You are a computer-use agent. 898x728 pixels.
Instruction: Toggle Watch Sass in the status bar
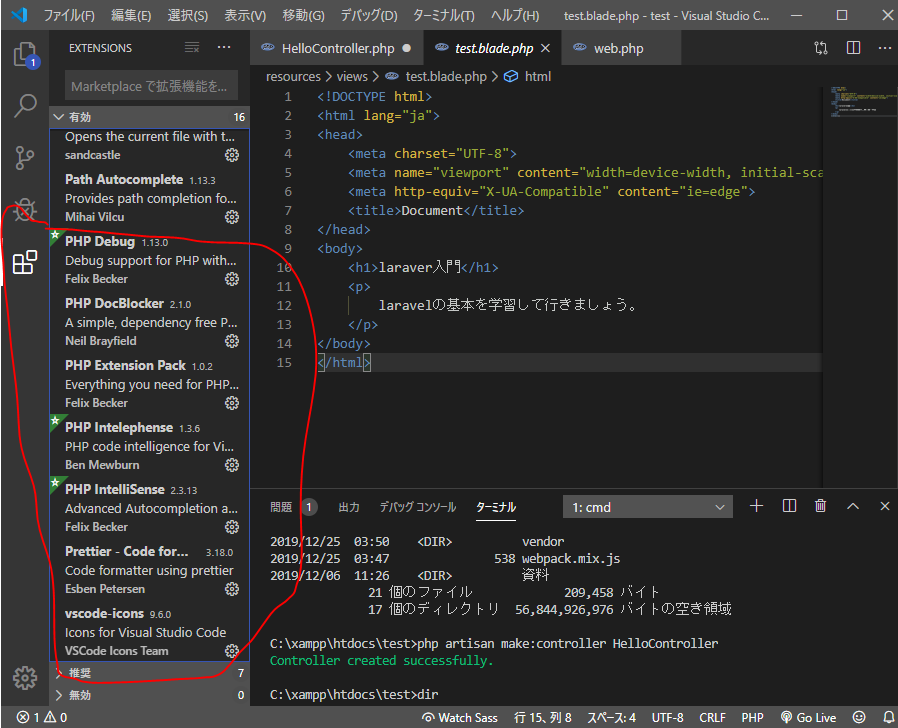tap(460, 717)
